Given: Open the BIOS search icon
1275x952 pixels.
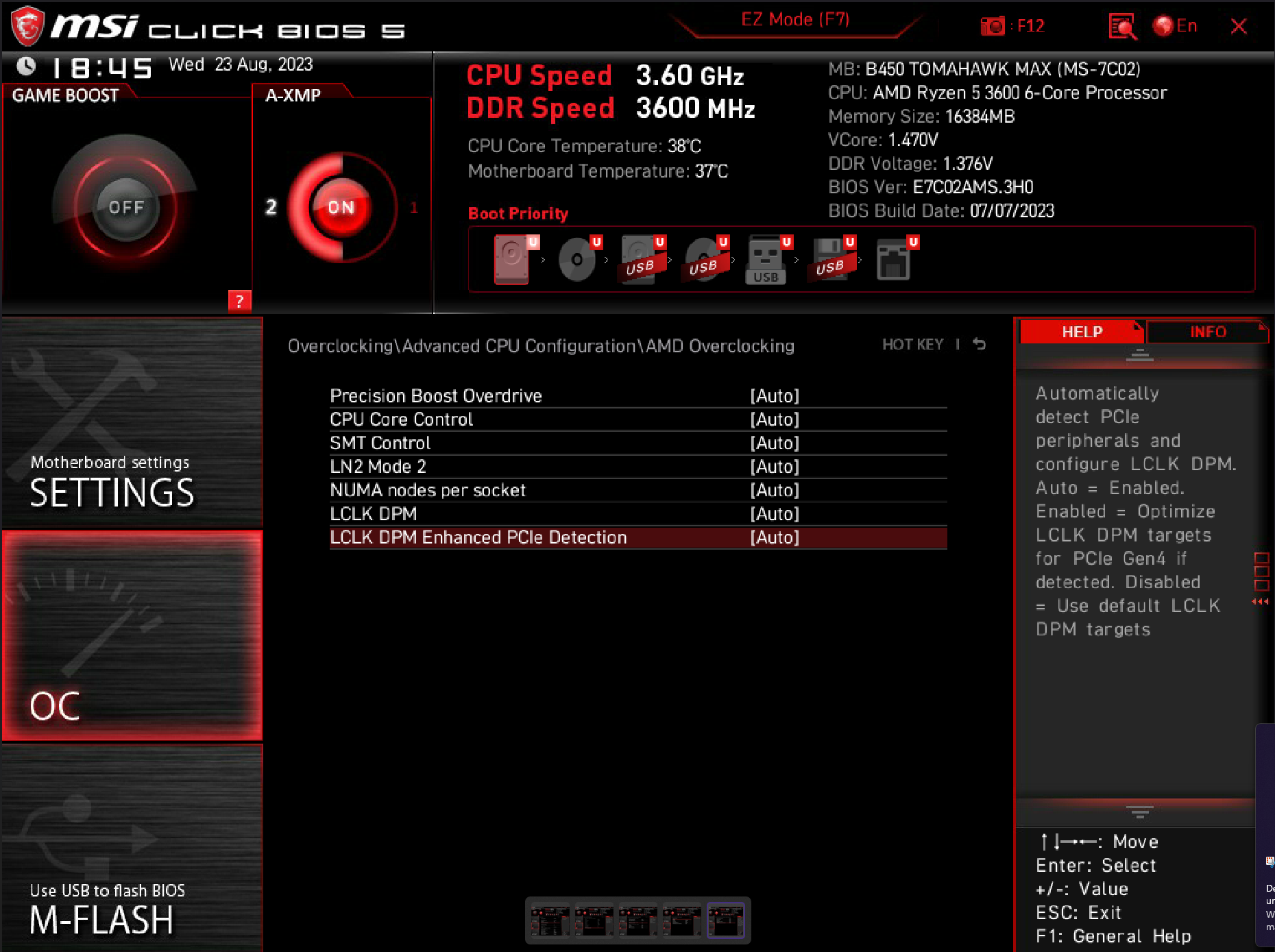Looking at the screenshot, I should (x=1122, y=27).
